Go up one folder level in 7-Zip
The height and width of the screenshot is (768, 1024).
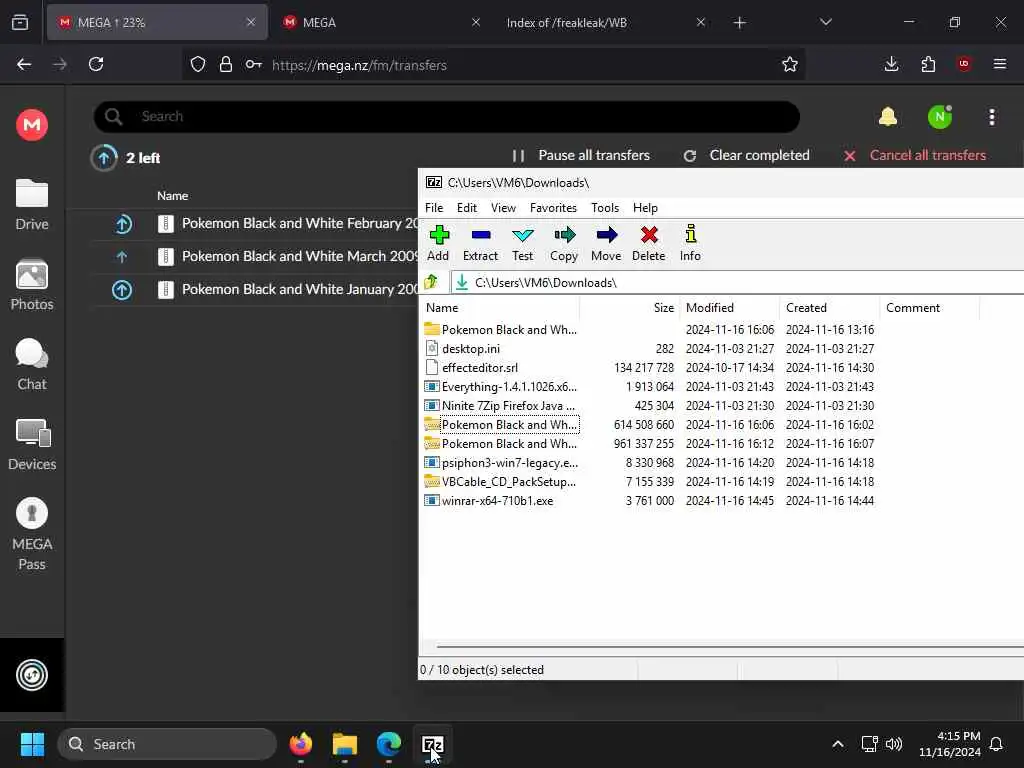(x=431, y=282)
